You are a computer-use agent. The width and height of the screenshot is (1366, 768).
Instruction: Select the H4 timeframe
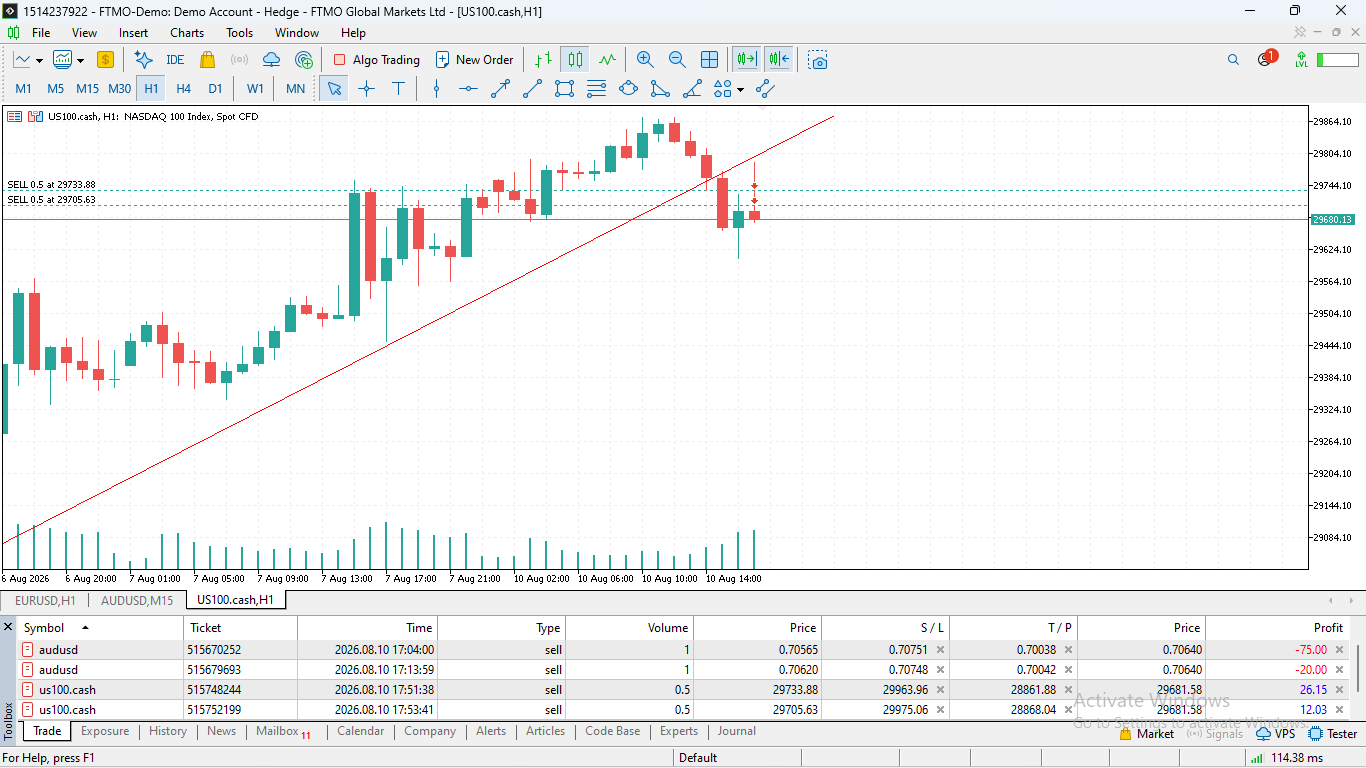(x=184, y=89)
